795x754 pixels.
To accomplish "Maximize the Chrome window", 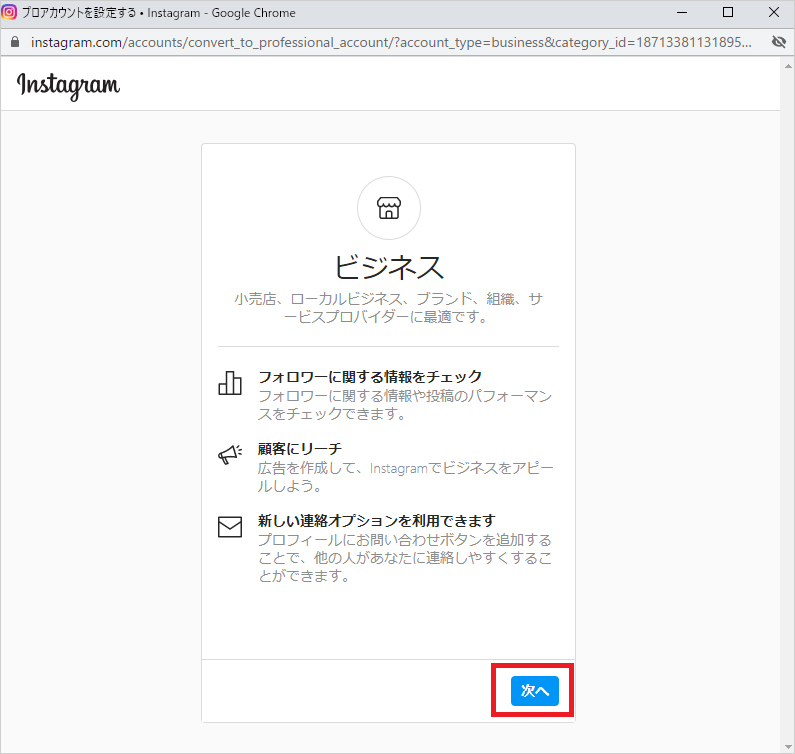I will pyautogui.click(x=728, y=12).
